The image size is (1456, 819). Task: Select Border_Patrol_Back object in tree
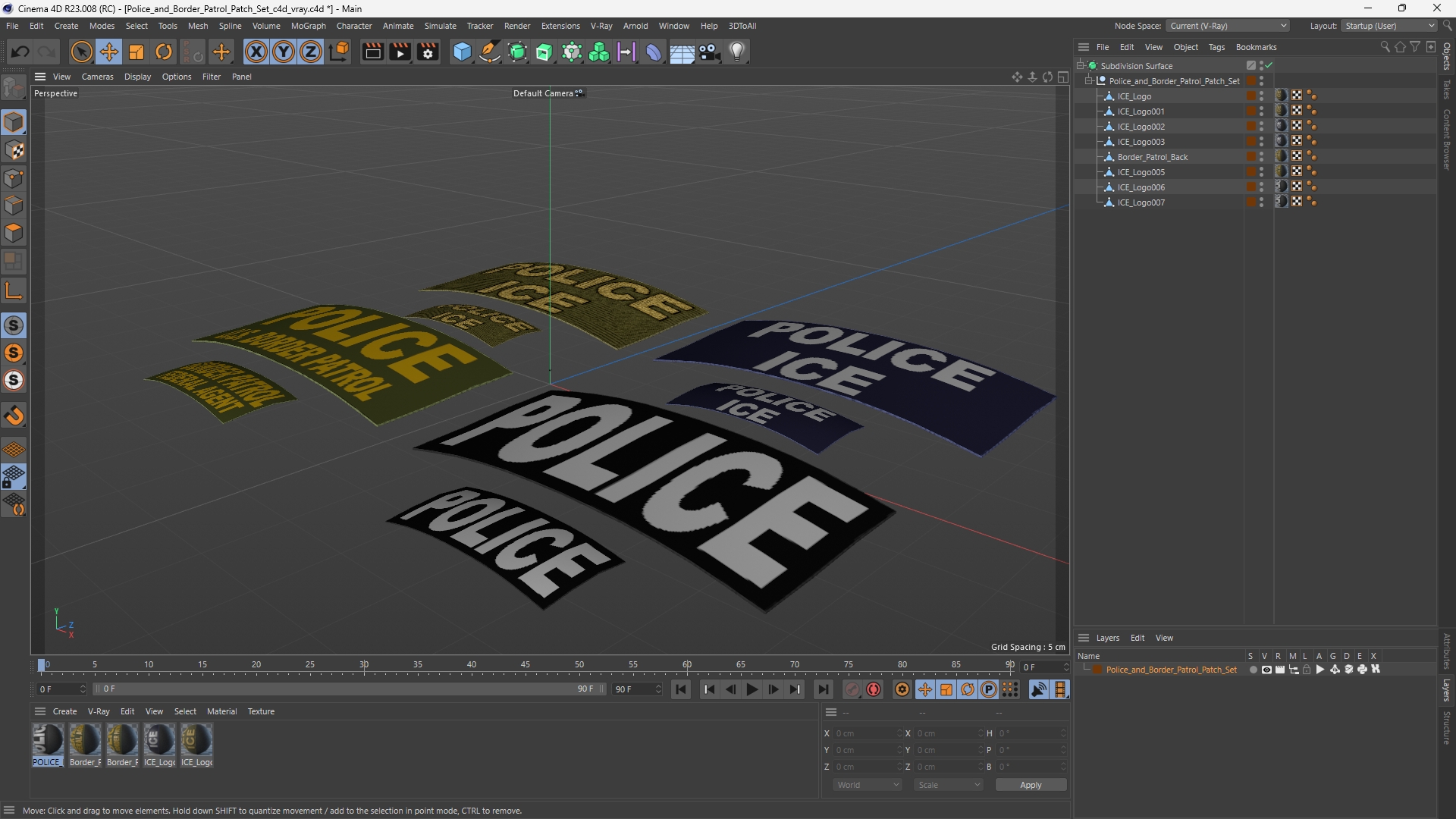point(1152,157)
